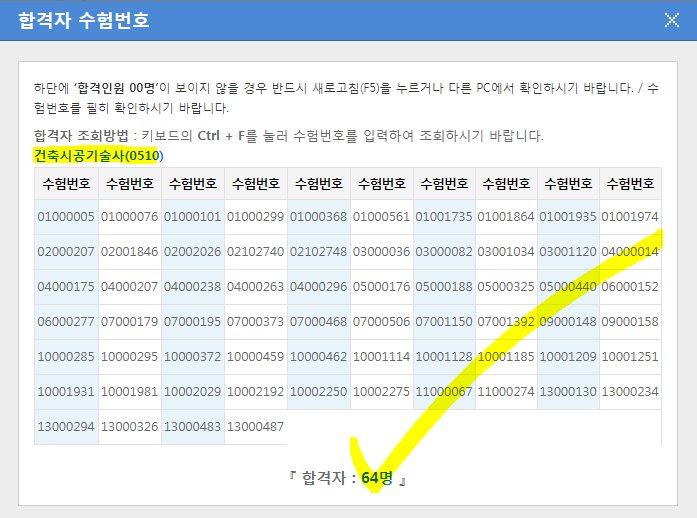This screenshot has height=518, width=697.
Task: Select exam number 01000101
Action: tap(192, 217)
